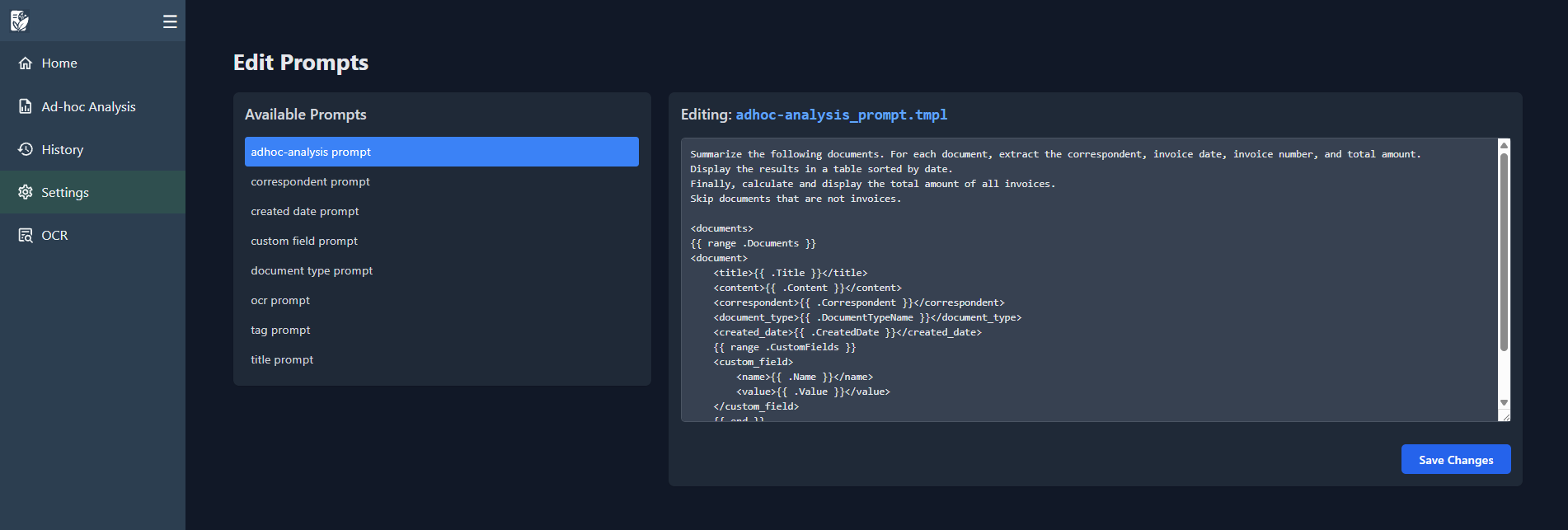This screenshot has height=530, width=1568.
Task: Select adhoc-analysis prompt in list
Action: (441, 152)
